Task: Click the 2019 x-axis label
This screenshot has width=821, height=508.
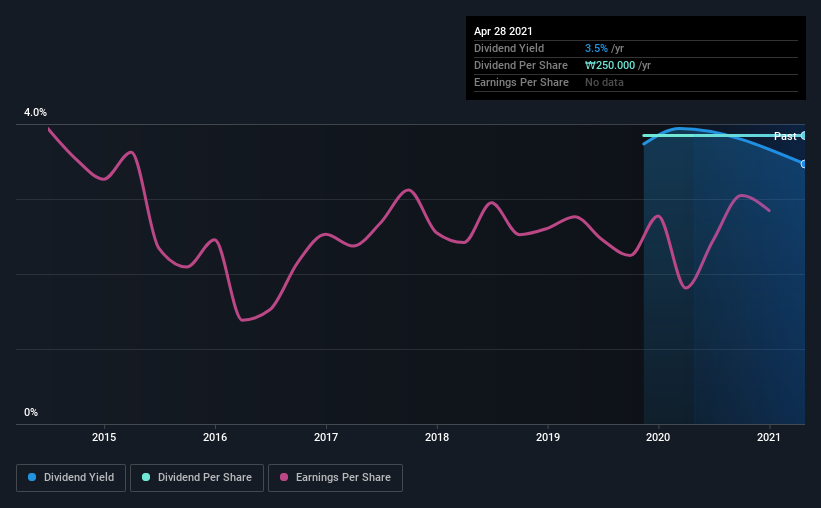Action: 548,437
